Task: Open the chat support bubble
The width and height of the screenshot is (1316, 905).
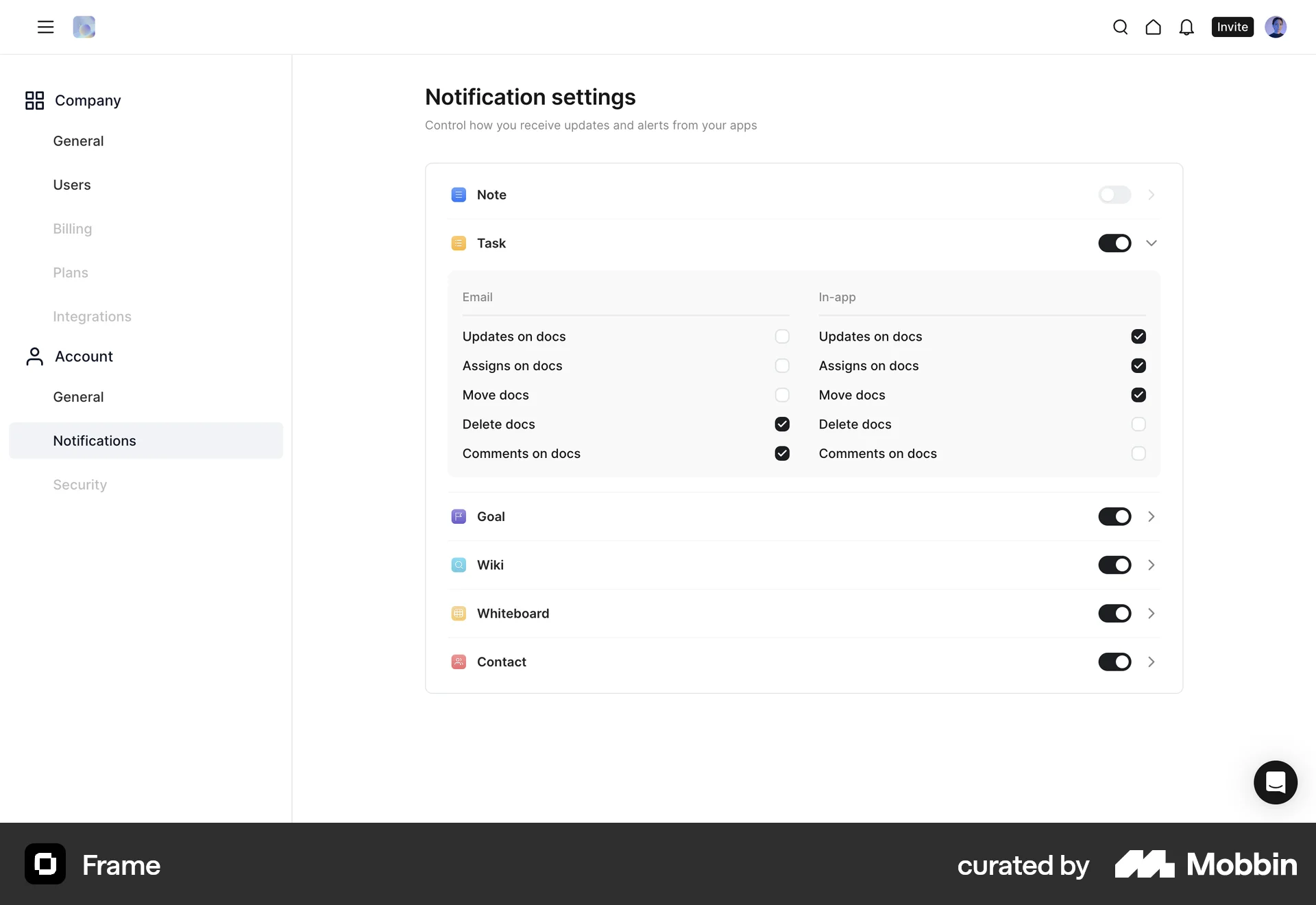Action: click(1276, 782)
